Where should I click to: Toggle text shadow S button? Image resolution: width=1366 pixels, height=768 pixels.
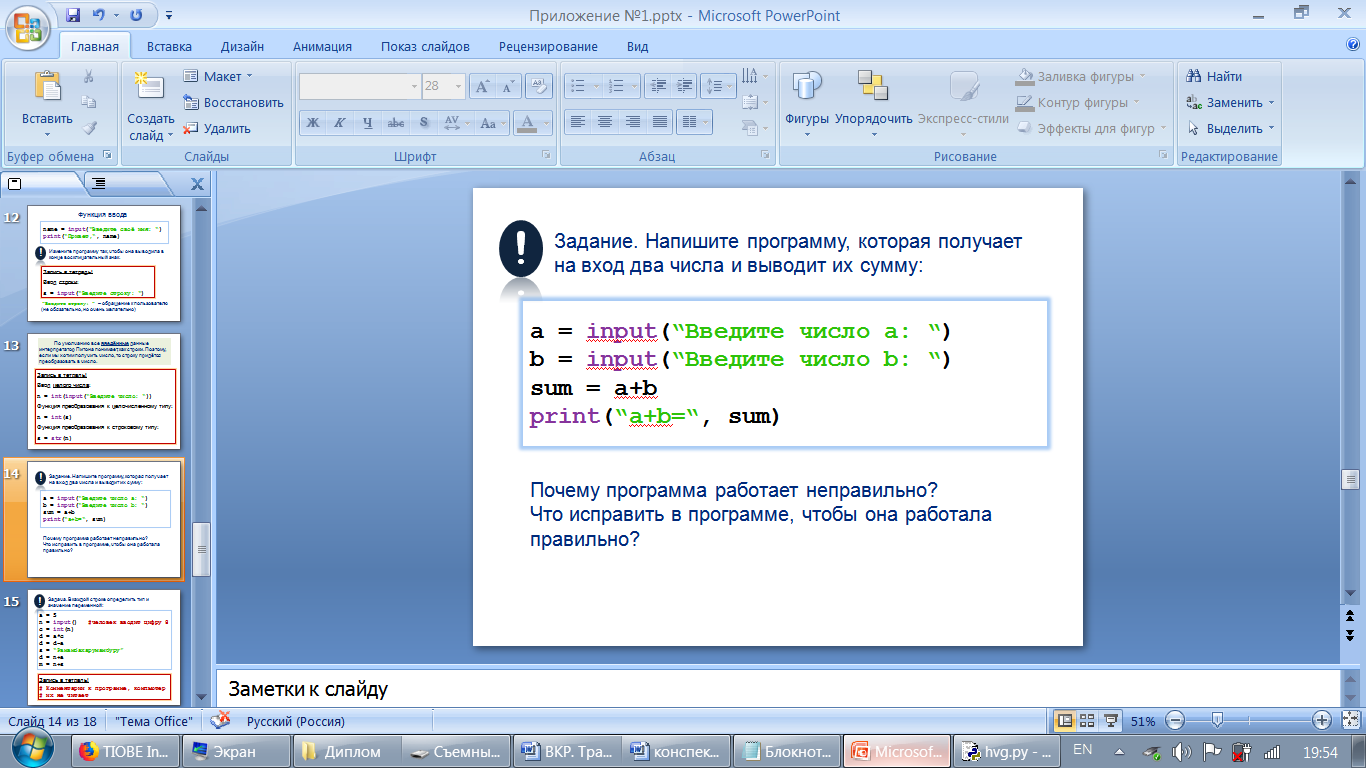(x=424, y=123)
